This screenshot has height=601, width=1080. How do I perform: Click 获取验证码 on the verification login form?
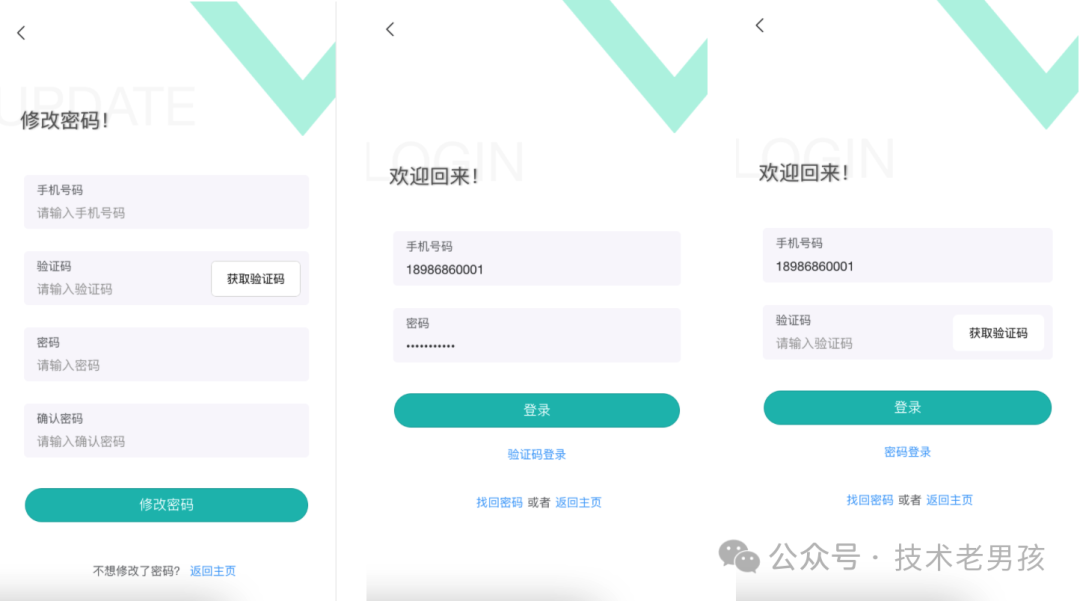click(998, 333)
